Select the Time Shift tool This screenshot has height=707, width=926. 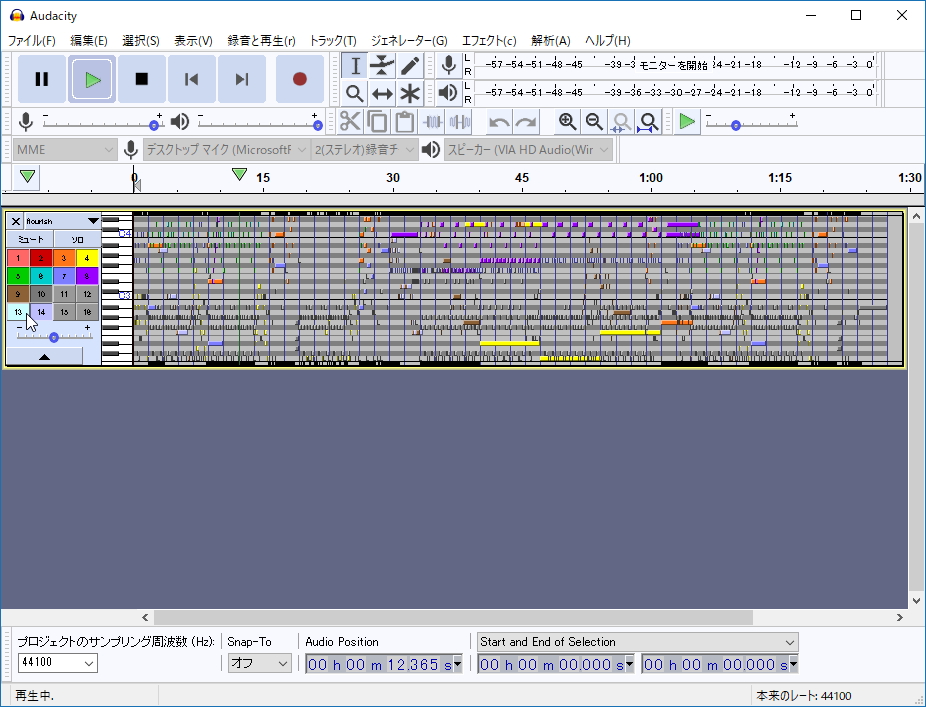[x=382, y=93]
